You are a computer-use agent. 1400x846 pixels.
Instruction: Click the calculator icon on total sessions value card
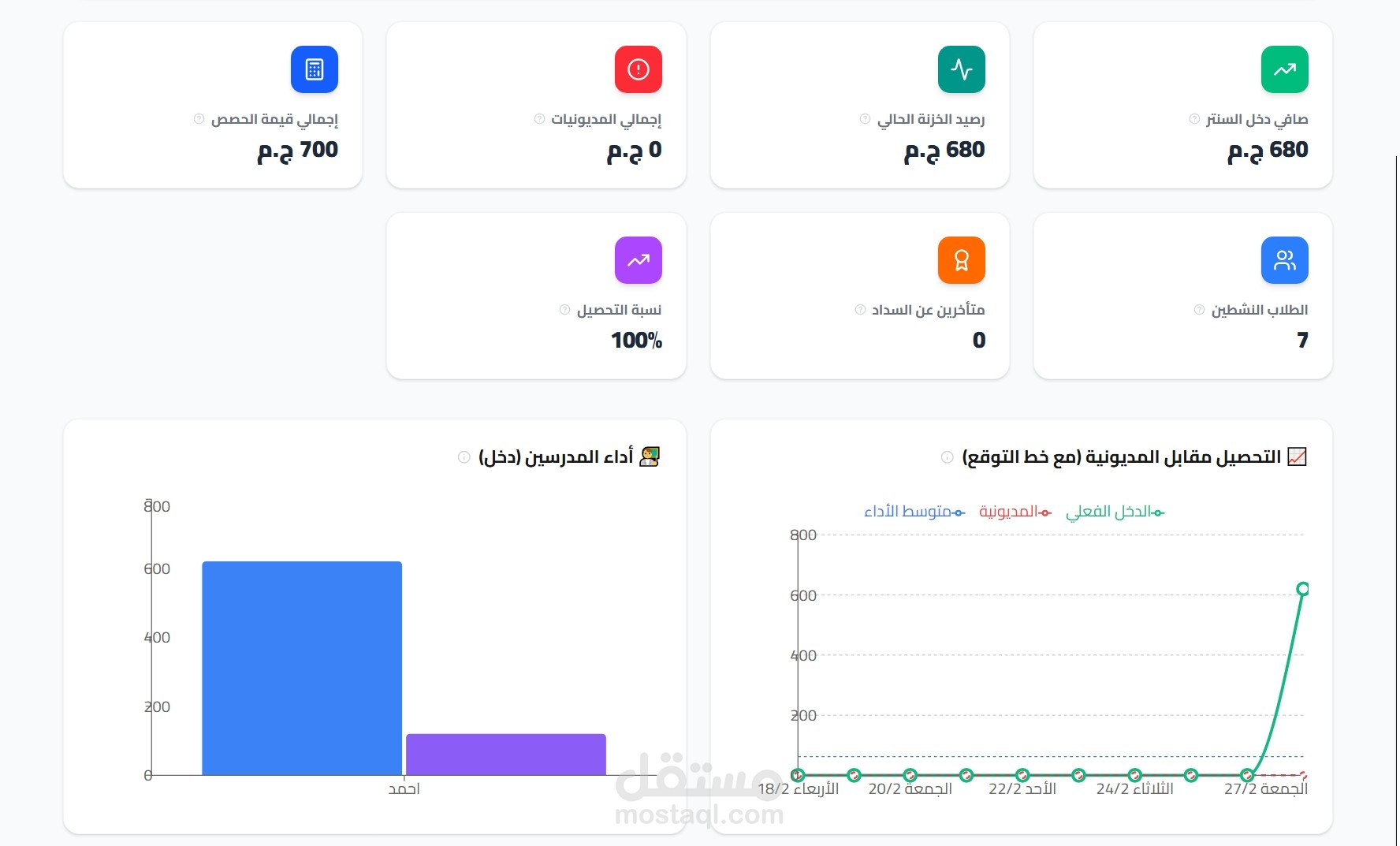314,69
